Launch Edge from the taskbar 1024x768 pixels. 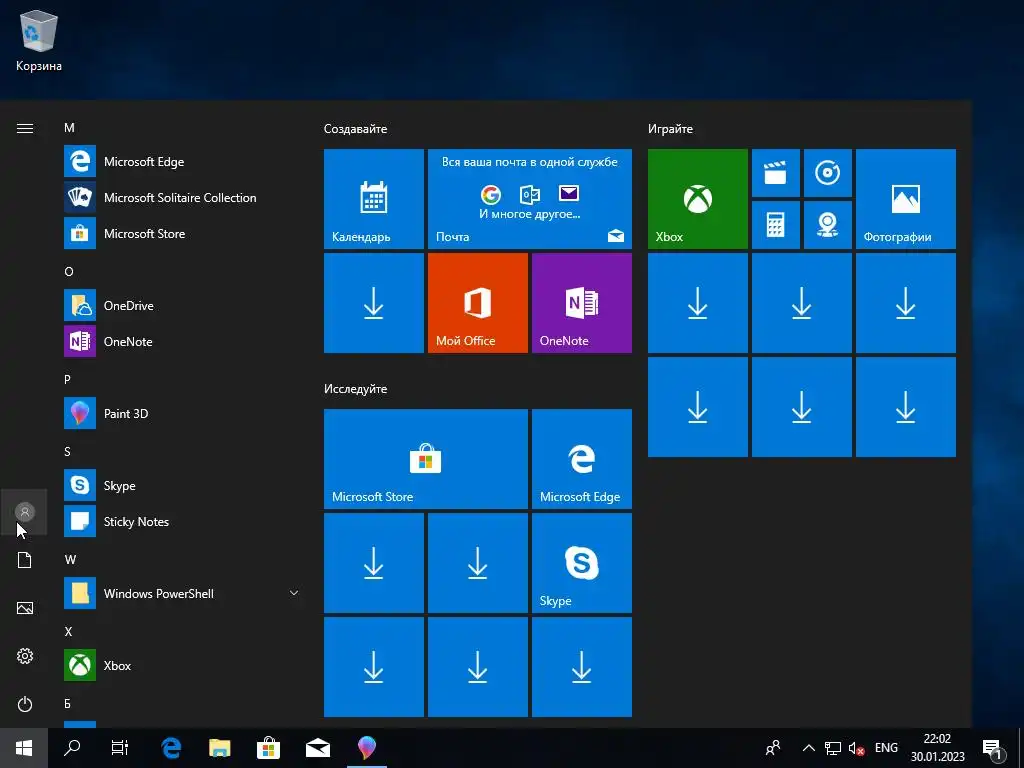(x=171, y=748)
